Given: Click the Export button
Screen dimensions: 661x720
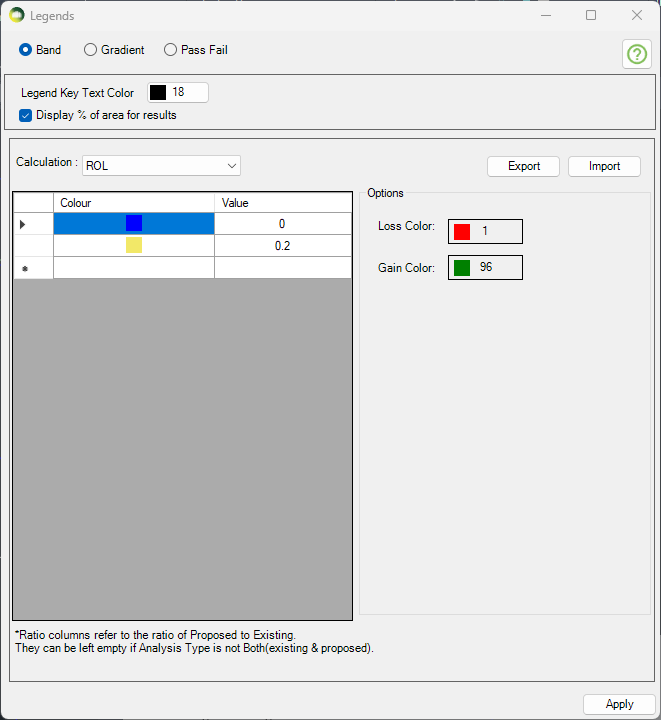Looking at the screenshot, I should [x=523, y=166].
